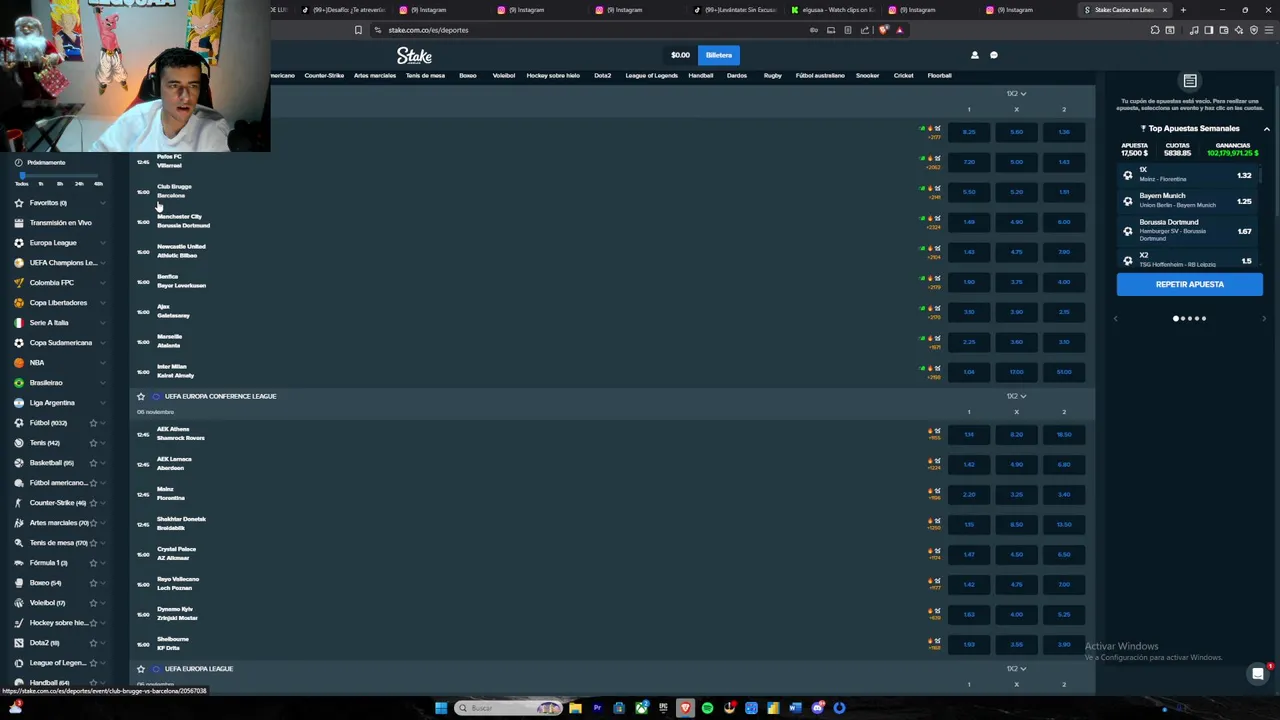Select Rugby in top sports bar
Image resolution: width=1280 pixels, height=720 pixels.
[773, 75]
